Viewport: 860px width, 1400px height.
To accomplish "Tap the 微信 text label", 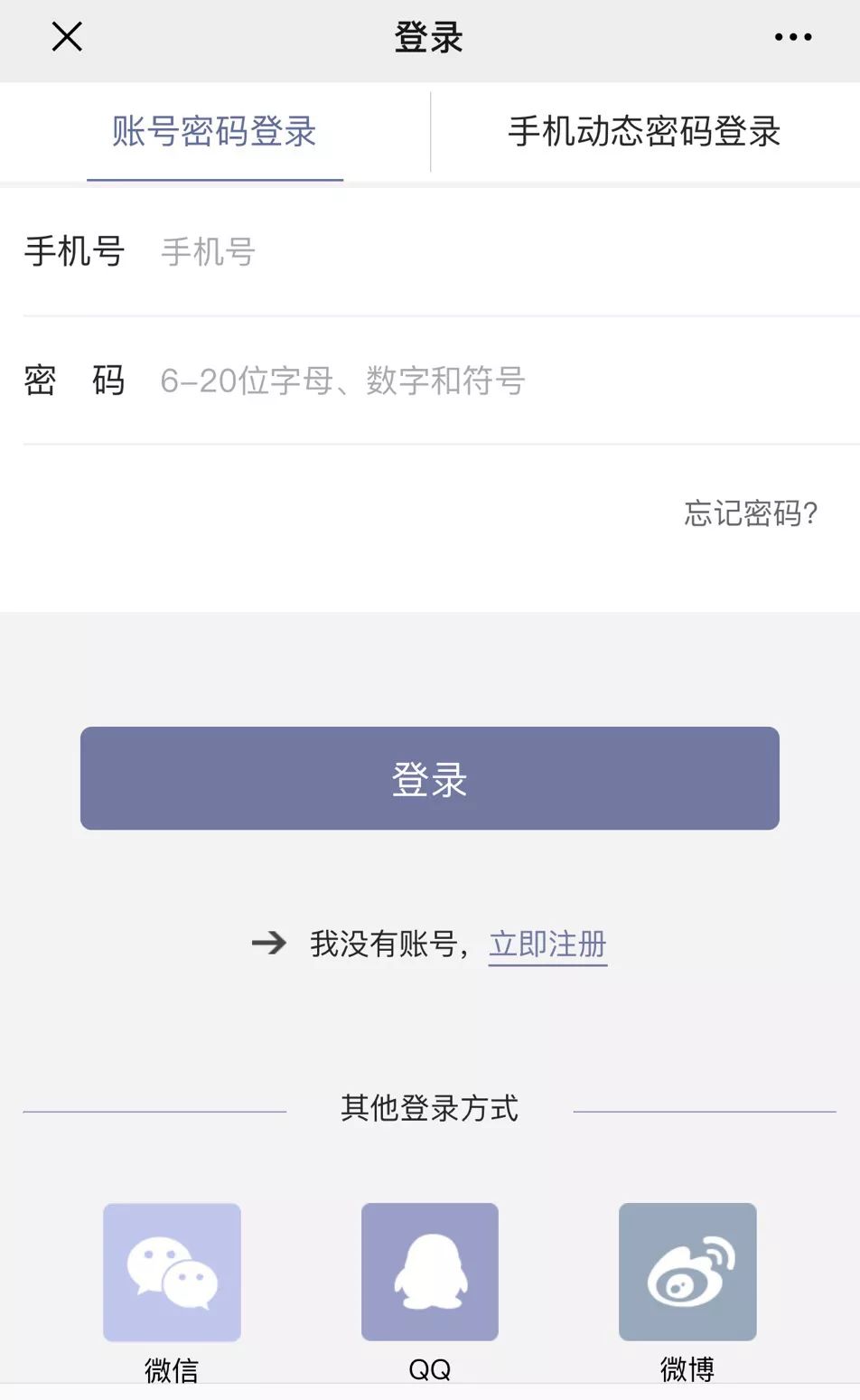I will click(172, 1370).
